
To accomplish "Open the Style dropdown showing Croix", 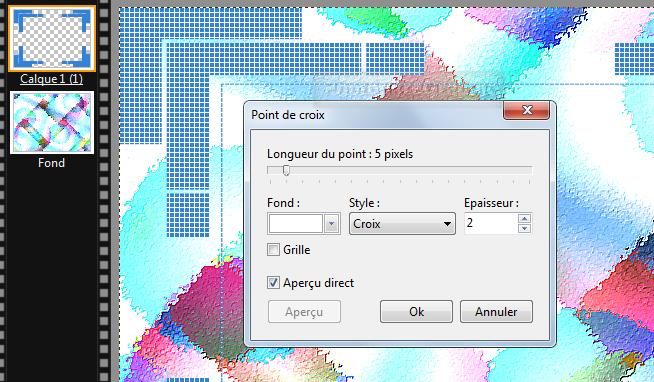I will [x=402, y=224].
